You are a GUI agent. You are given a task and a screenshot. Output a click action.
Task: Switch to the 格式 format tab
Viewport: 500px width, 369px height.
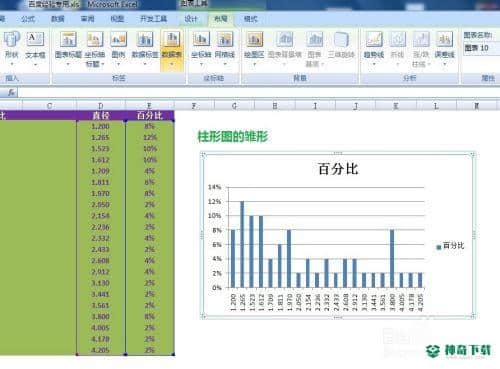tap(250, 19)
